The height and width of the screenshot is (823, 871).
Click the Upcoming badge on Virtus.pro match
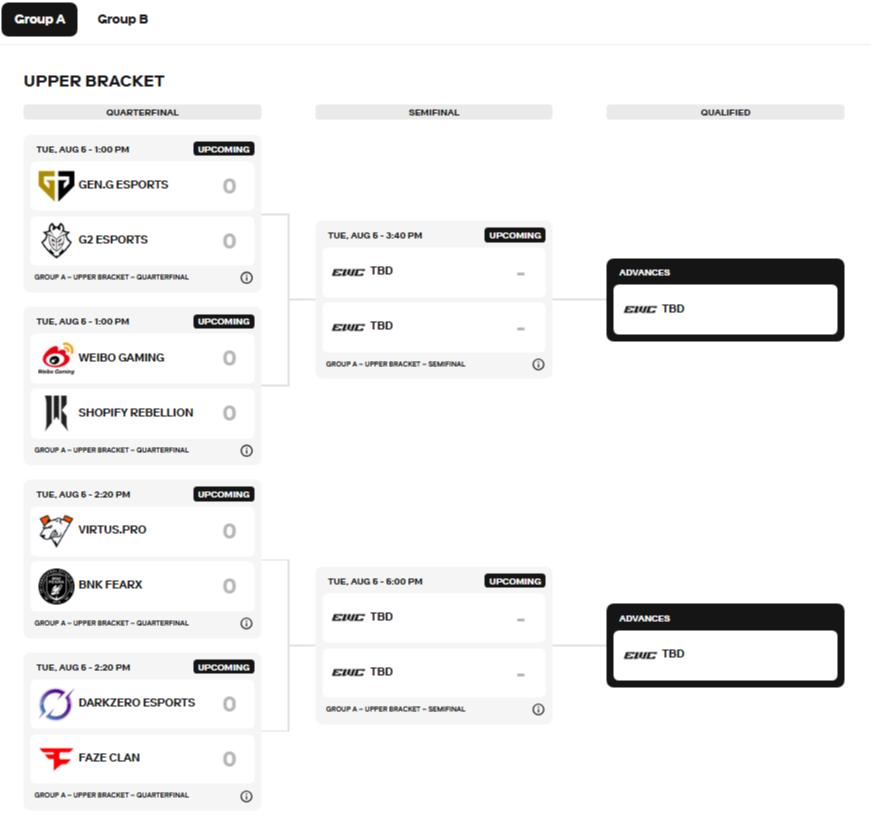pos(224,494)
